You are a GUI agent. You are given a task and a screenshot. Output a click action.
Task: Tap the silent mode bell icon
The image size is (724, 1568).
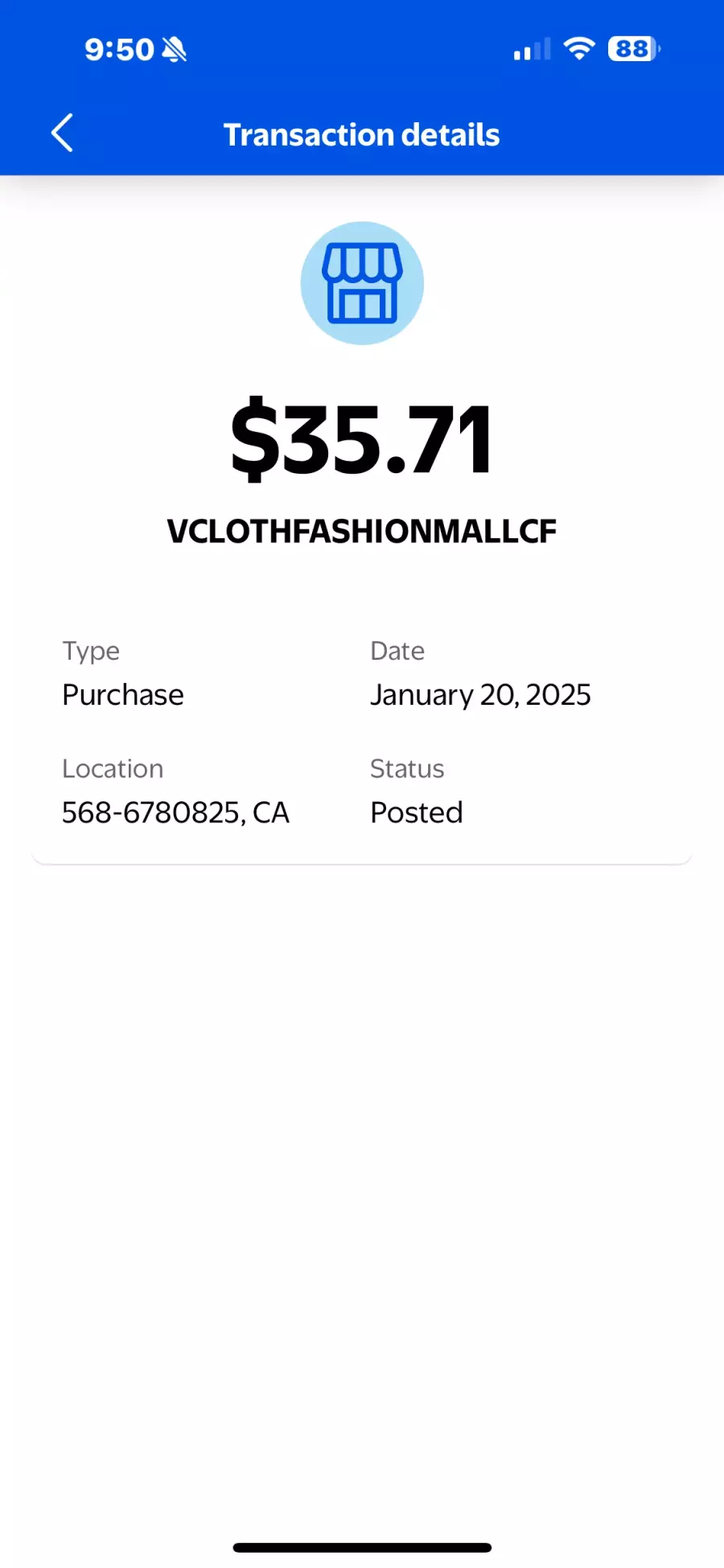[174, 50]
